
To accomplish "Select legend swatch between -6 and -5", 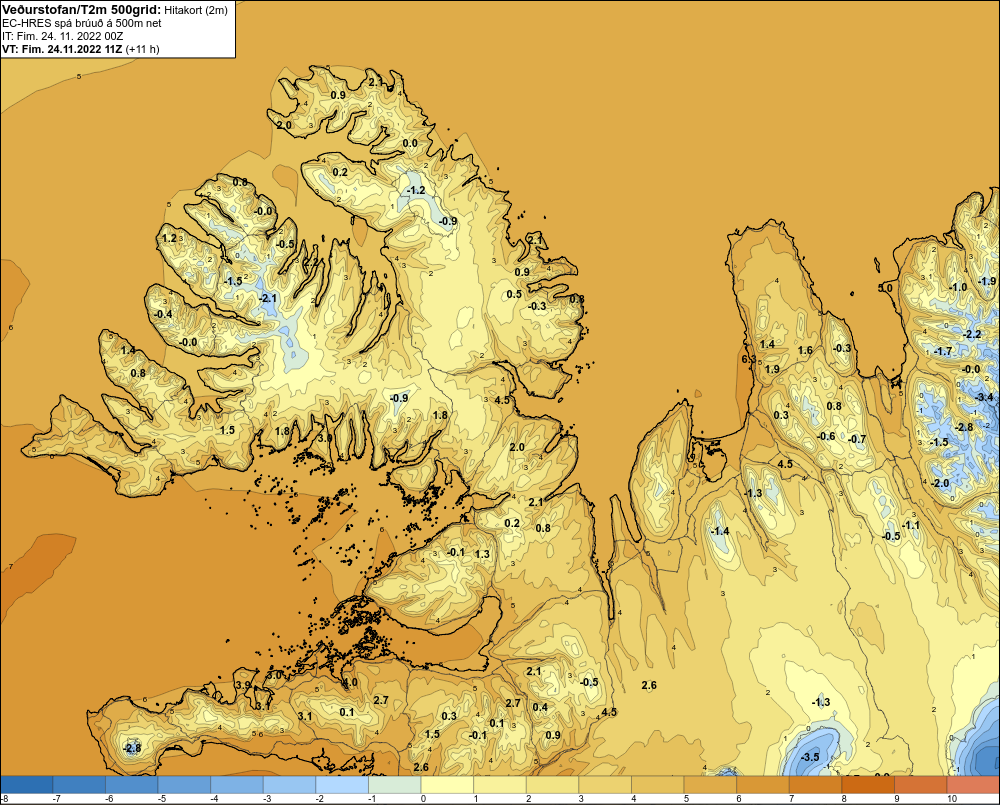I will (x=131, y=785).
